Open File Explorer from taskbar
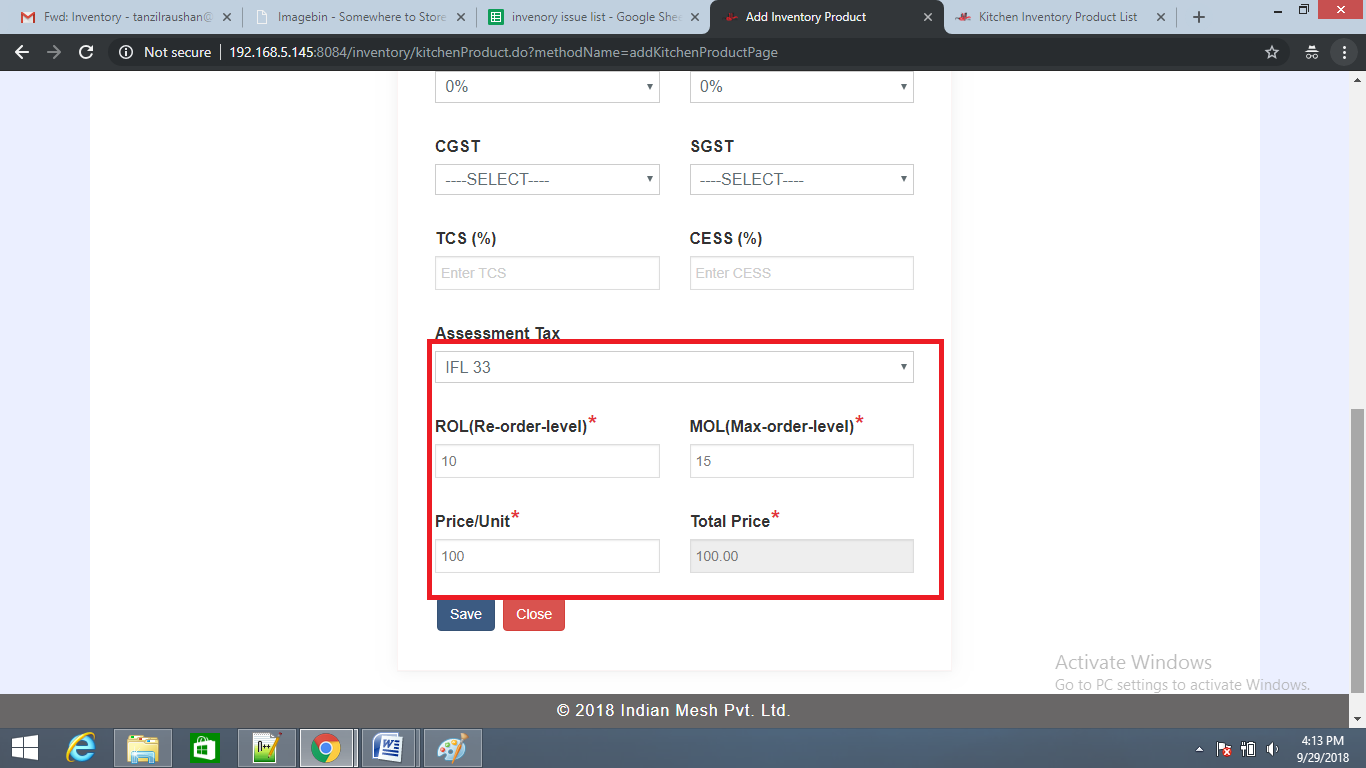 tap(143, 748)
